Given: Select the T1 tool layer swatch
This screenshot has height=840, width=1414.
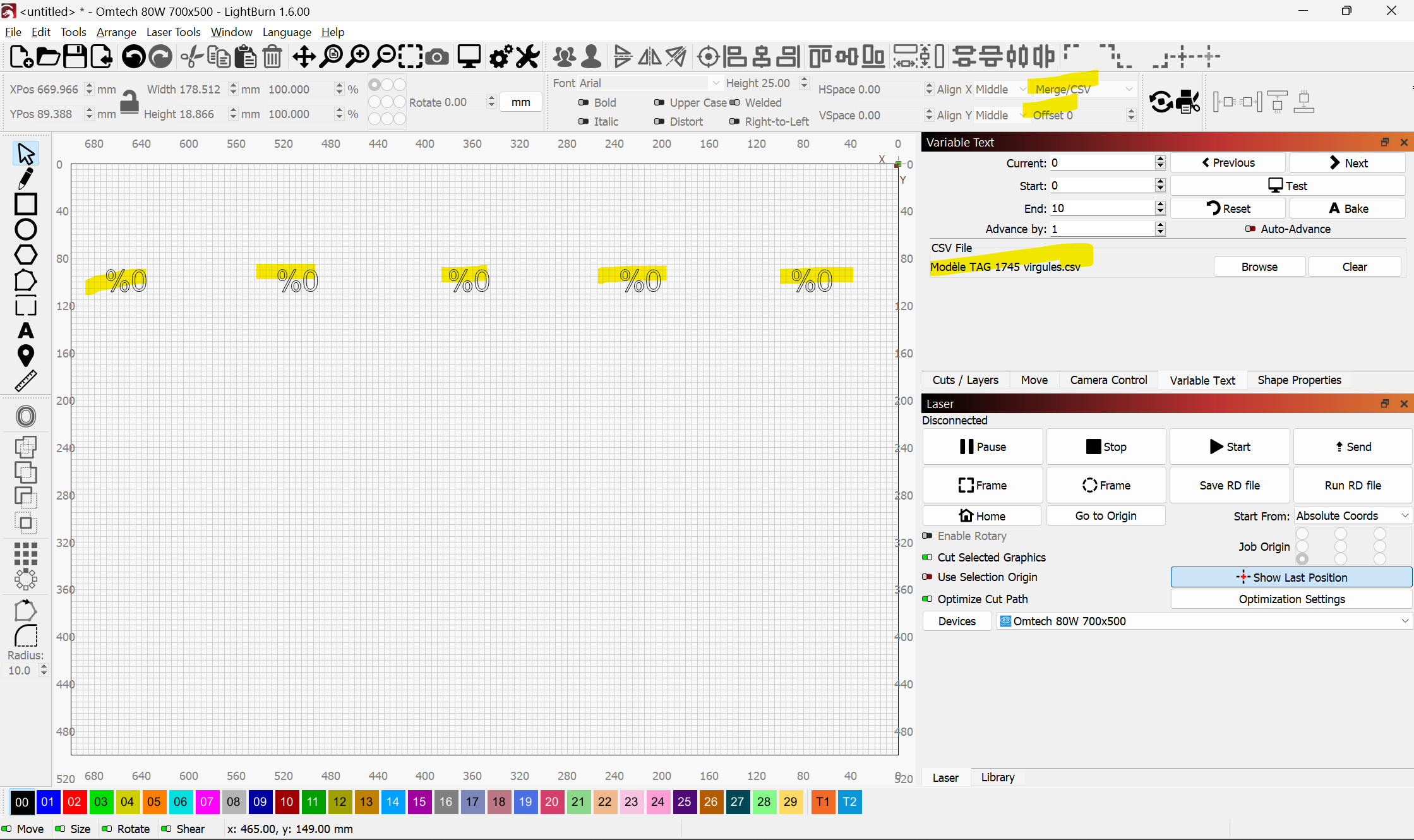Looking at the screenshot, I should tap(823, 801).
